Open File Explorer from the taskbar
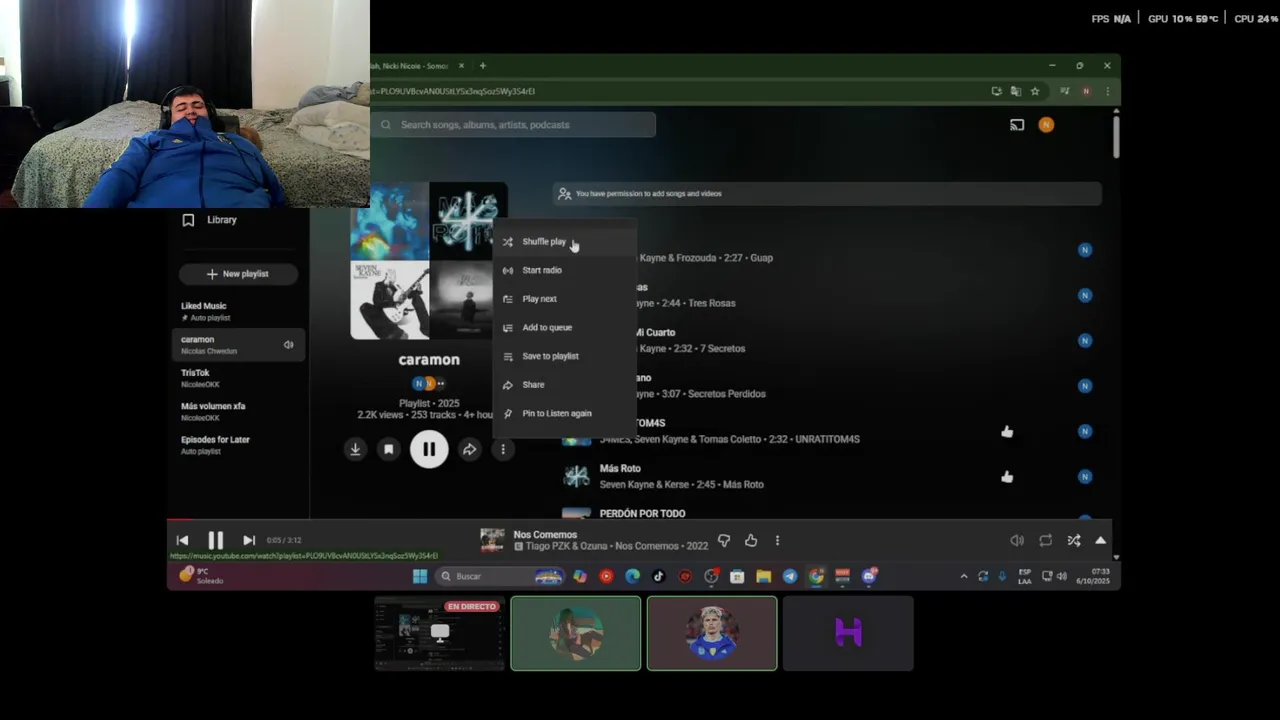The image size is (1280, 720). (763, 576)
